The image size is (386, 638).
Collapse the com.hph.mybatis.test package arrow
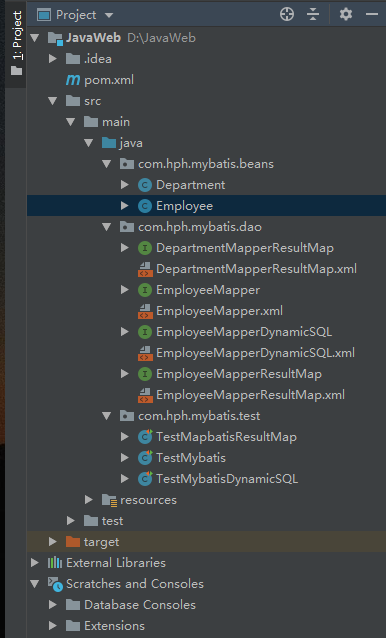point(107,416)
